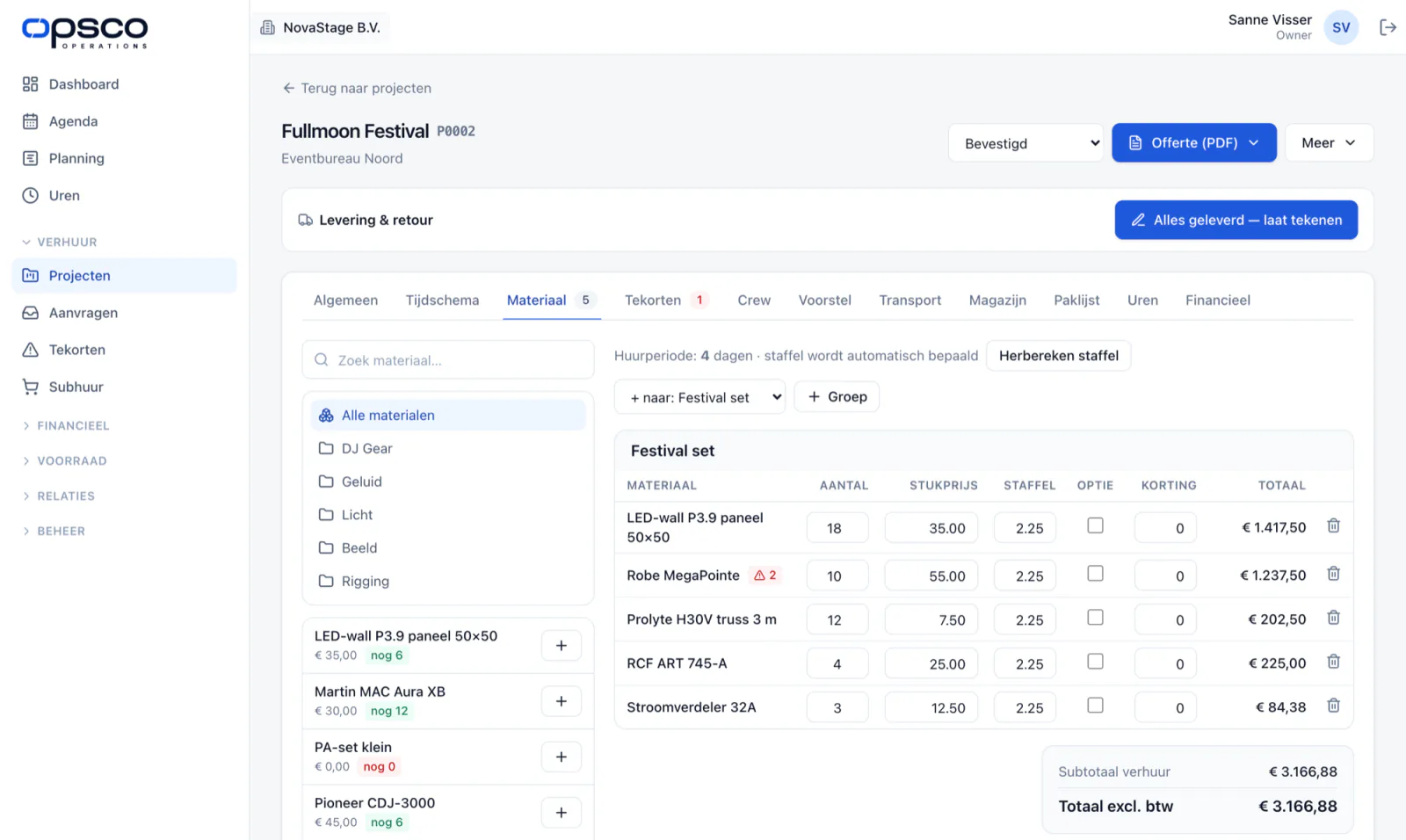Select the Geluid category folder
This screenshot has height=840, width=1406.
(x=448, y=482)
